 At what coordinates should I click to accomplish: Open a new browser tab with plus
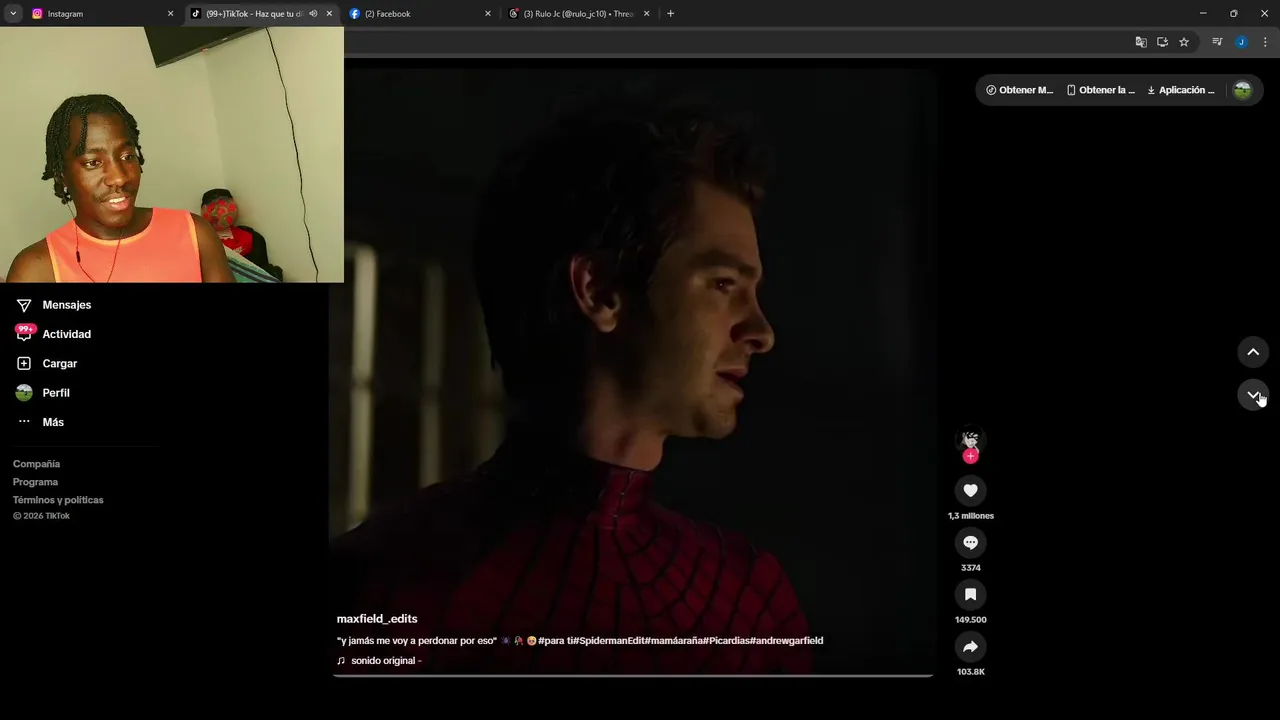click(x=670, y=14)
